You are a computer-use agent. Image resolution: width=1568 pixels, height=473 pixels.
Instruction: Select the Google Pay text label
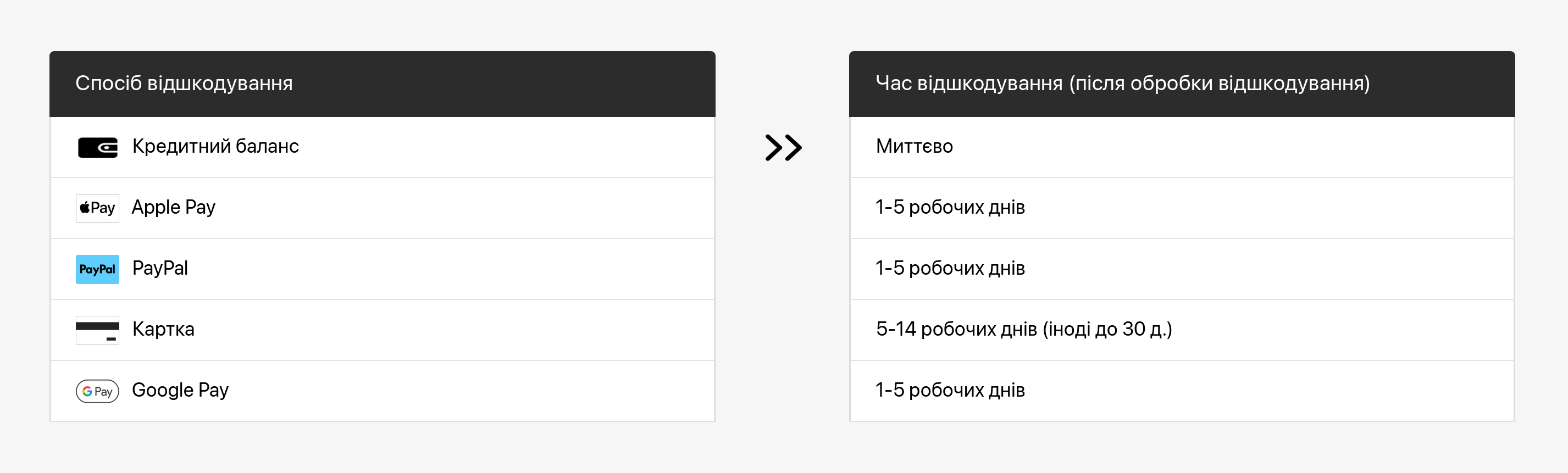tap(180, 390)
